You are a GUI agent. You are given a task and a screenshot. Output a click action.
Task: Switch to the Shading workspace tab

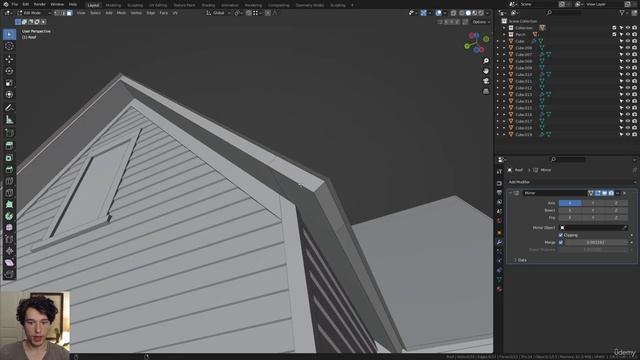[208, 5]
